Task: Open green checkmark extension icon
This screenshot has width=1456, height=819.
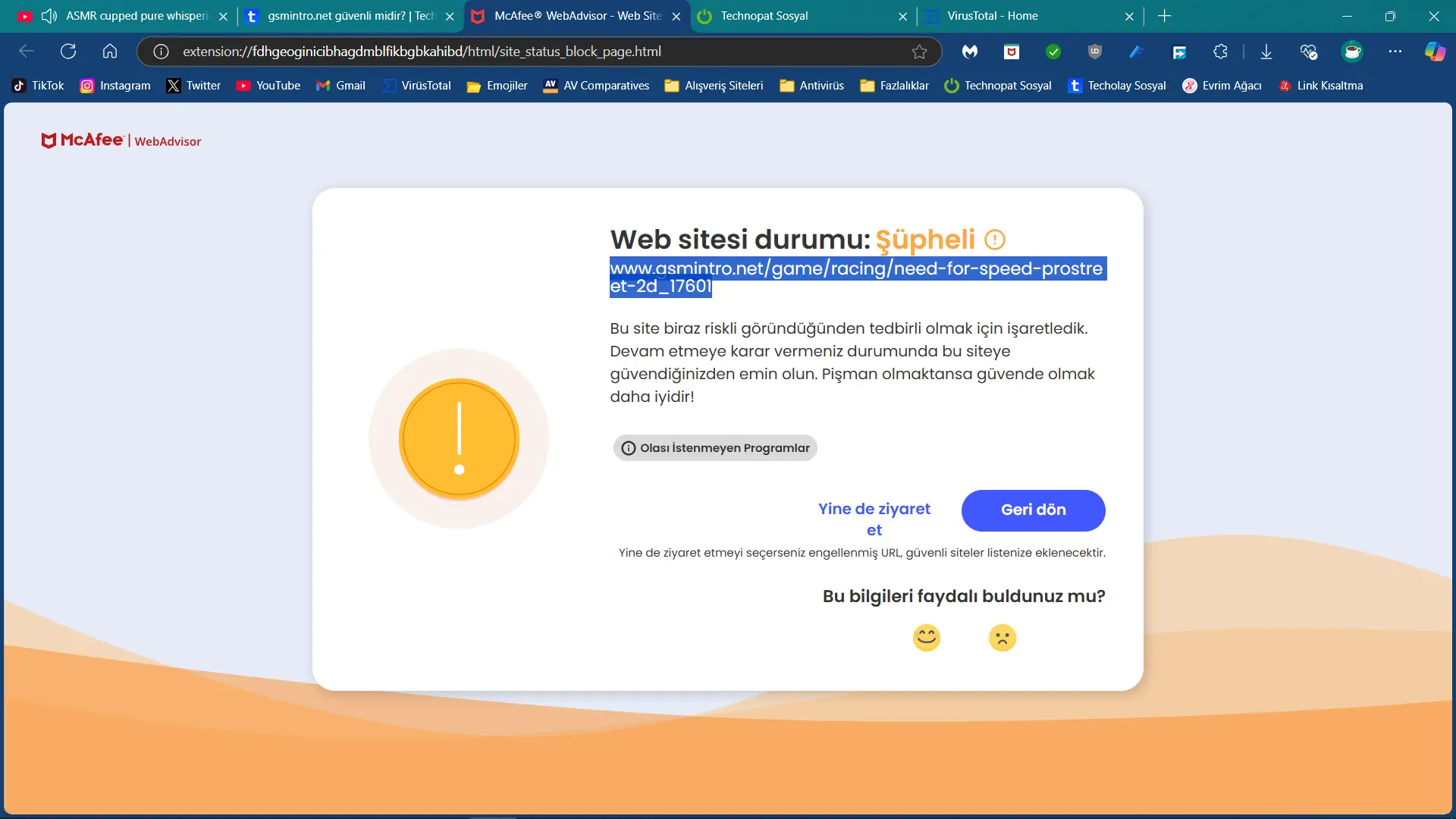Action: coord(1053,52)
